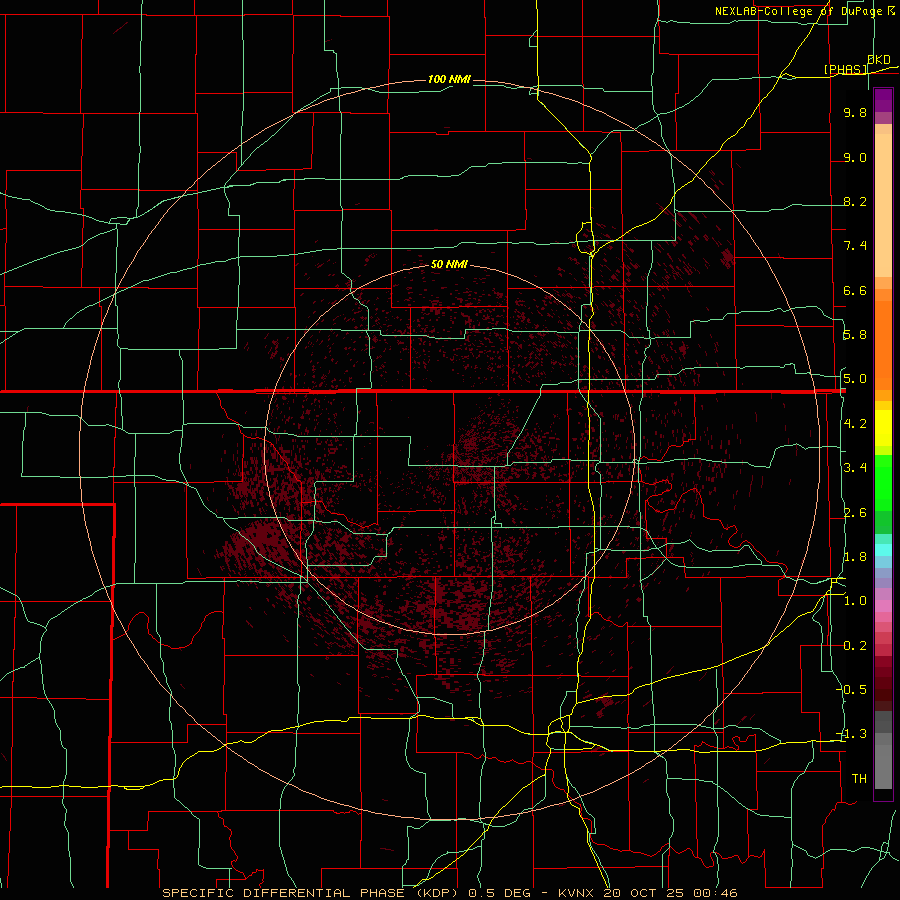The image size is (900, 900).
Task: Click the 7.4 value on the color scale
Action: click(855, 246)
